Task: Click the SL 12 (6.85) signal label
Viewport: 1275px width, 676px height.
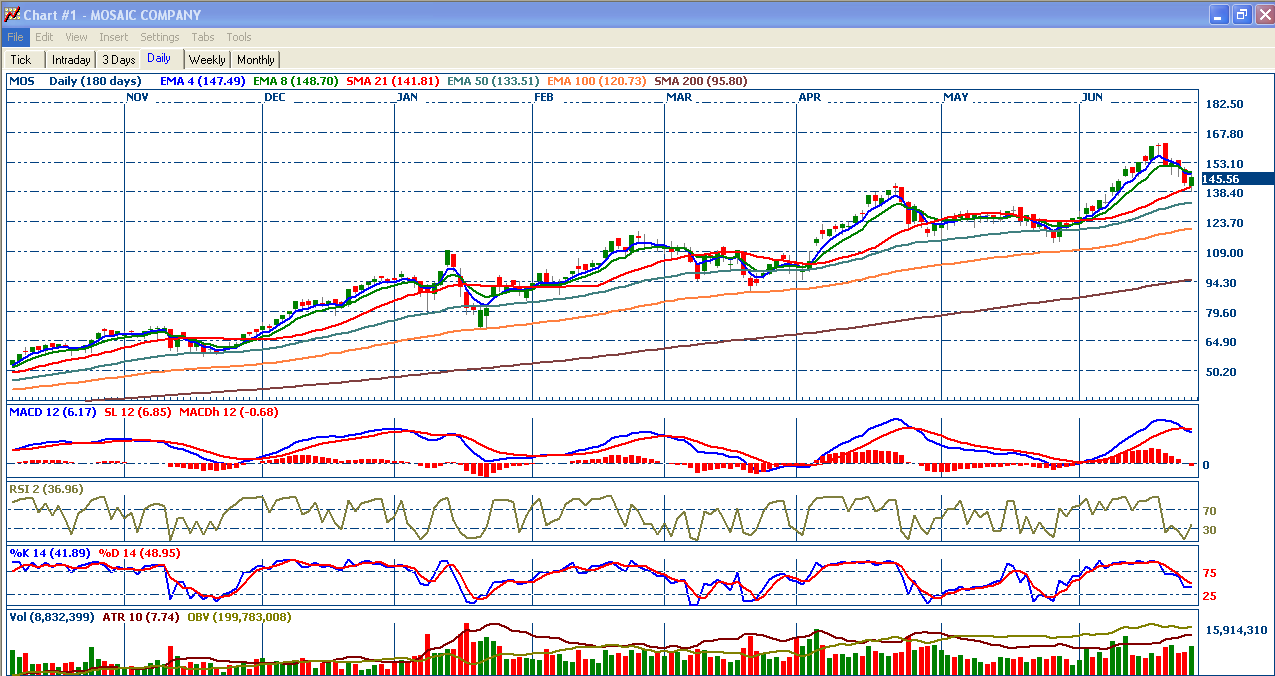Action: pos(139,412)
